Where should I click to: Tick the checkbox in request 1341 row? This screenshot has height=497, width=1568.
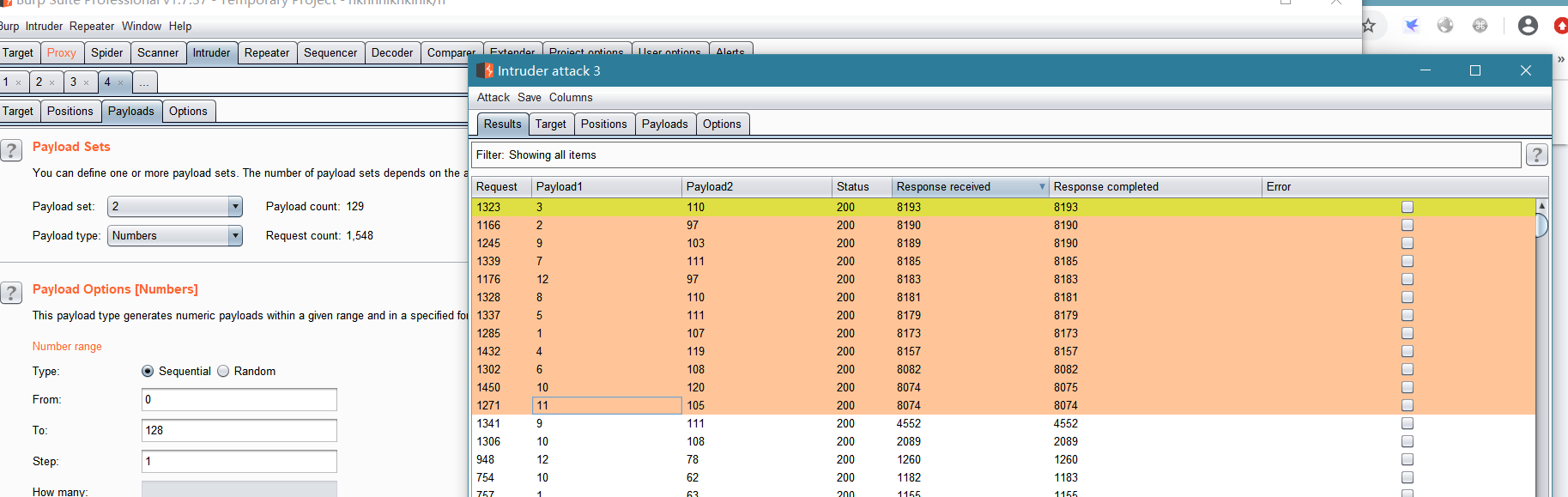click(x=1408, y=423)
